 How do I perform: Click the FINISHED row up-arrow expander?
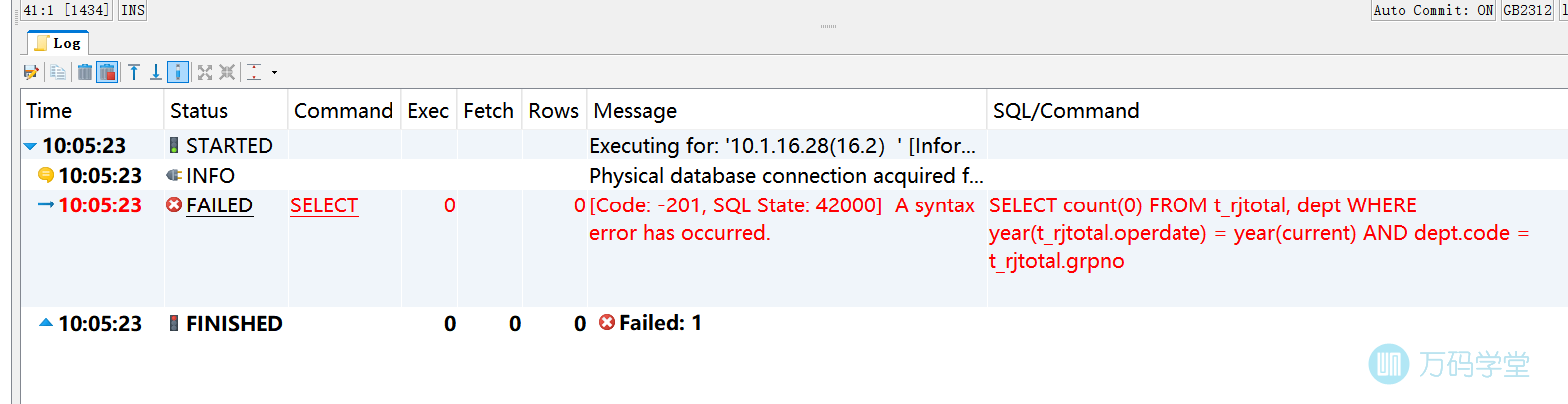tap(46, 323)
